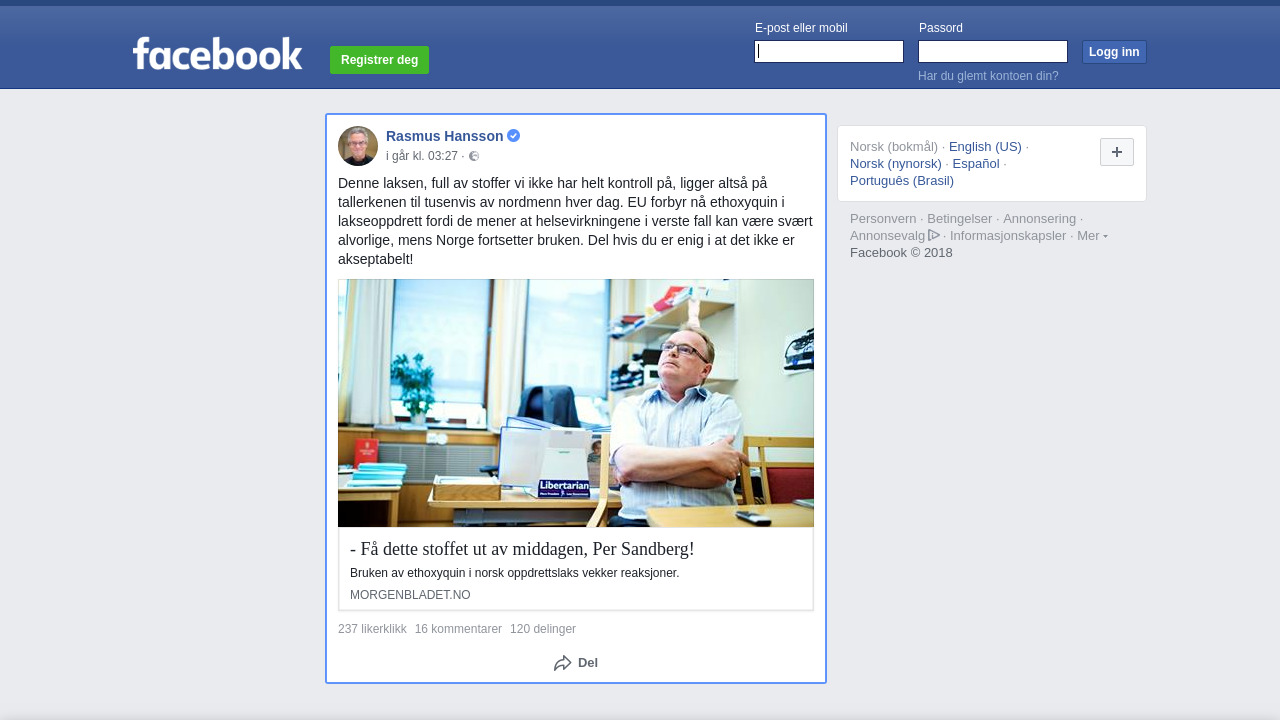Open Rasmus Hansson's profile picture
Viewport: 1280px width, 720px height.
tap(358, 146)
